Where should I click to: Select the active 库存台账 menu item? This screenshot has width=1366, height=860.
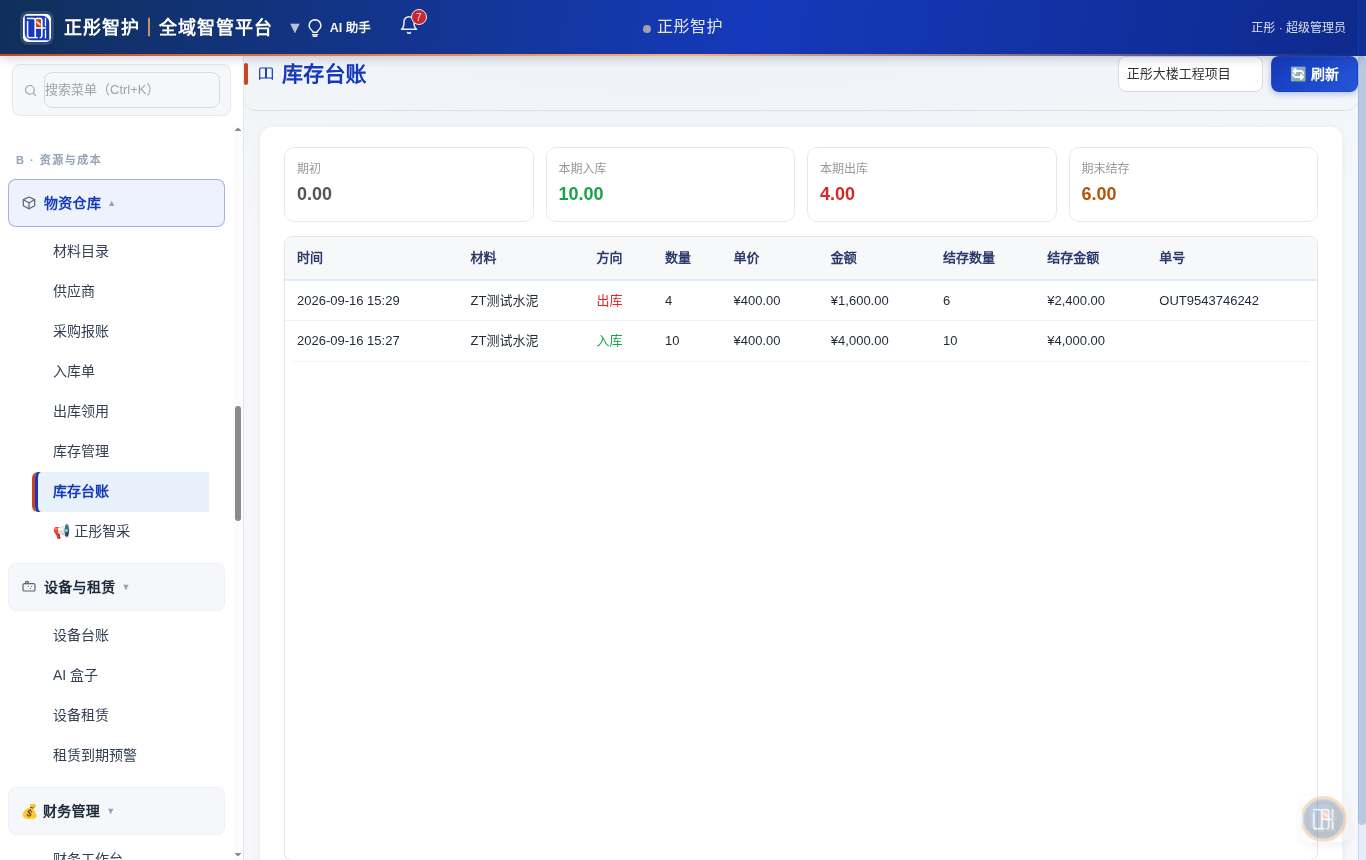click(x=120, y=491)
